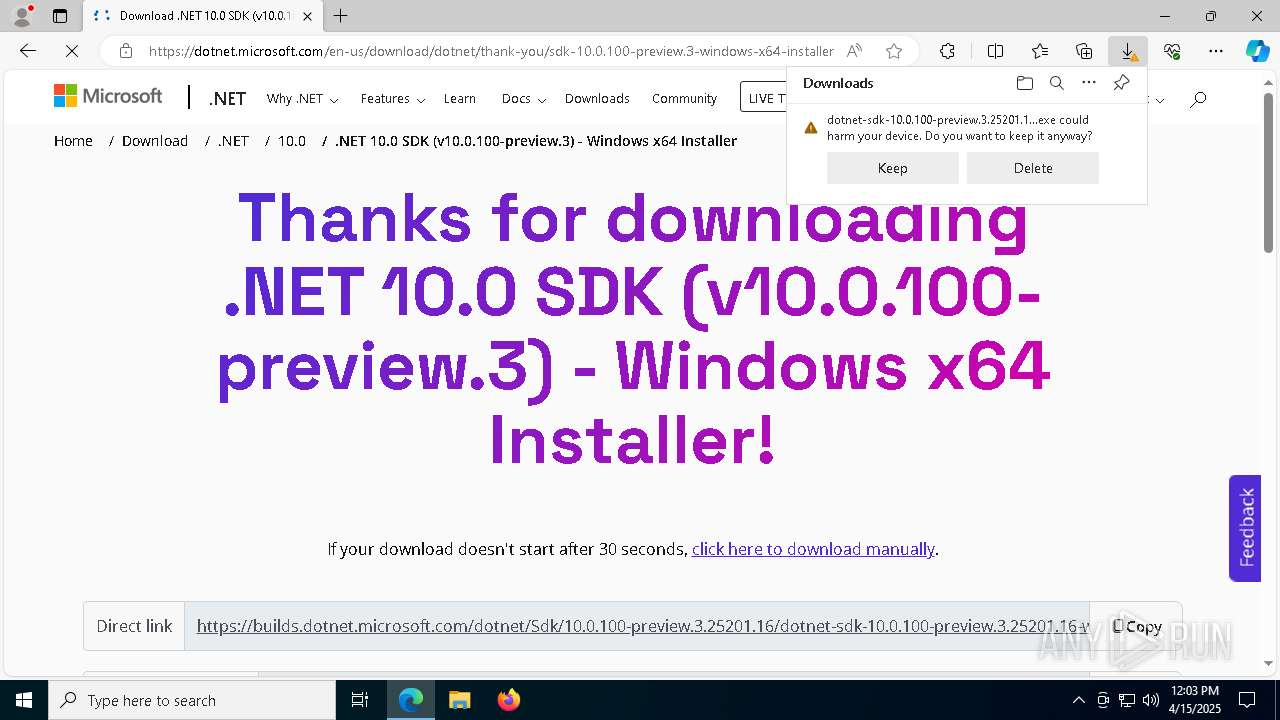Click the browser back arrow
This screenshot has height=720, width=1280.
pyautogui.click(x=28, y=51)
